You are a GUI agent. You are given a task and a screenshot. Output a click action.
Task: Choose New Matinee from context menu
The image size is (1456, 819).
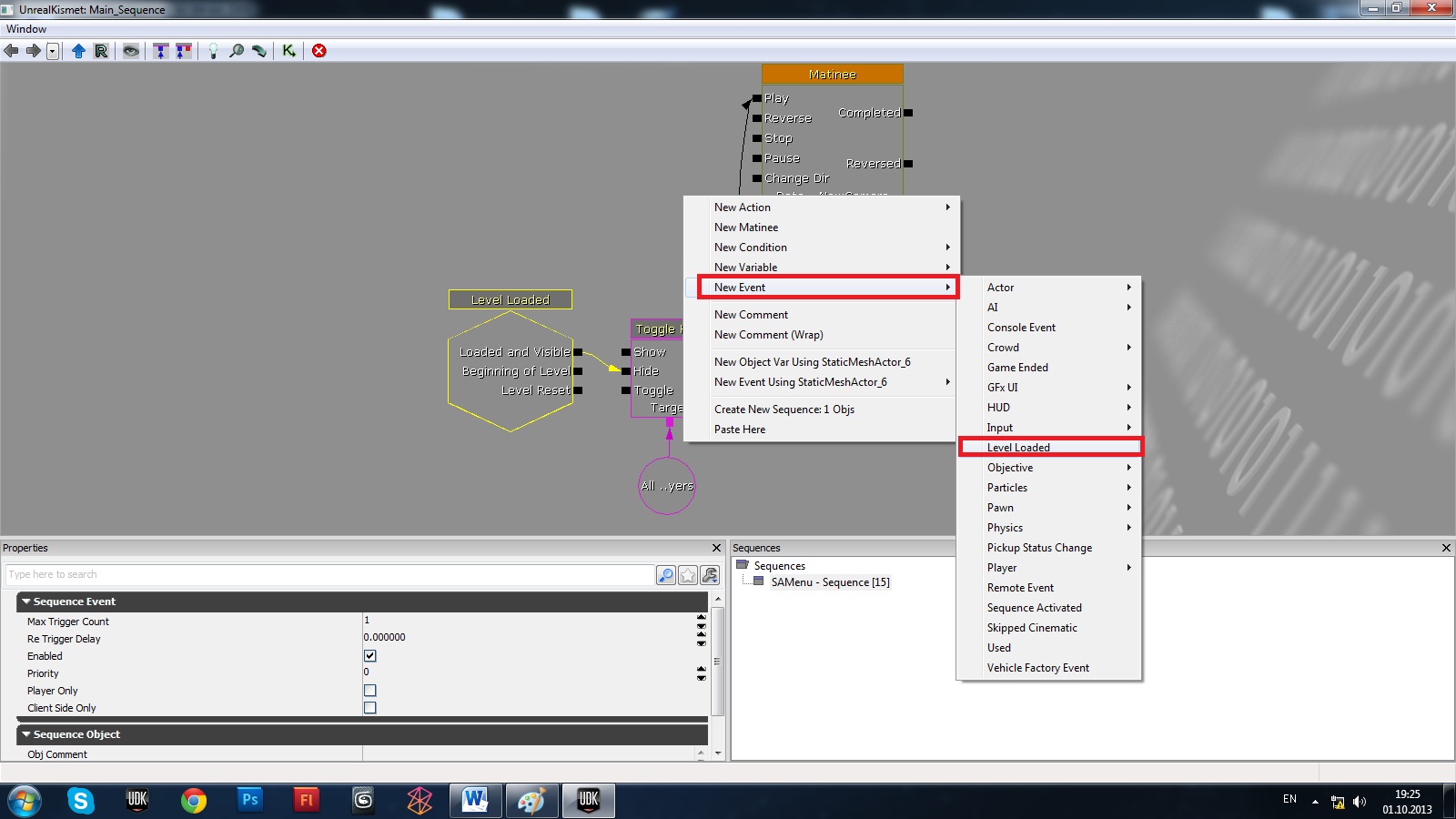coord(822,227)
